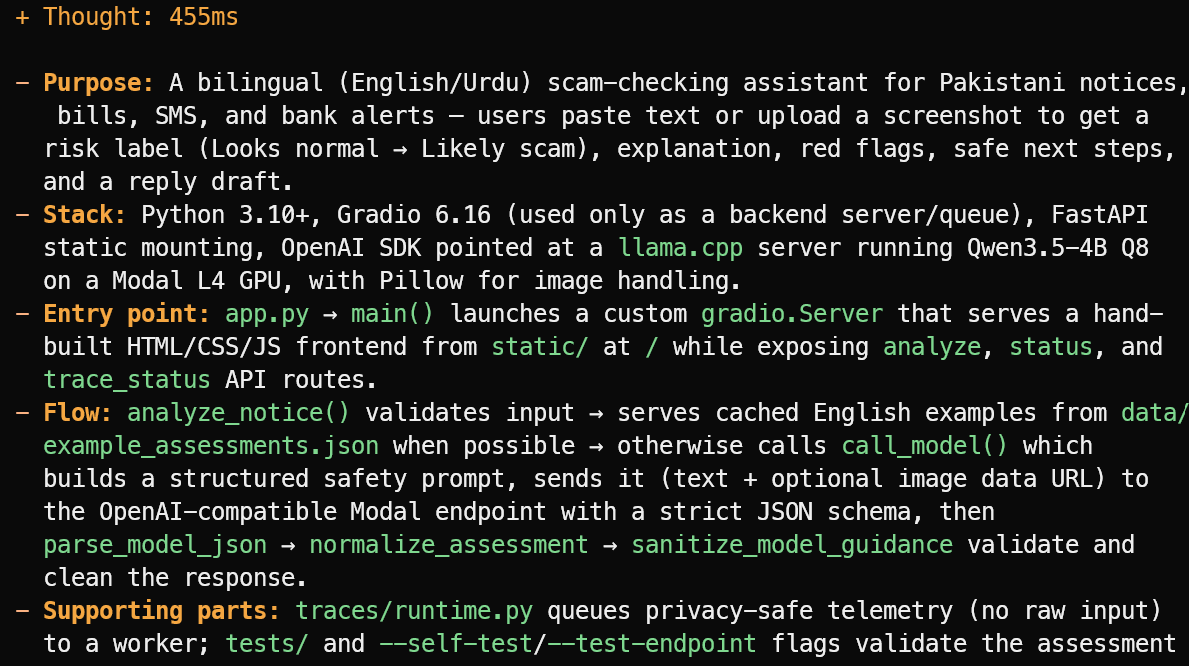
Task: Open the app.py file reference
Action: coord(267,313)
